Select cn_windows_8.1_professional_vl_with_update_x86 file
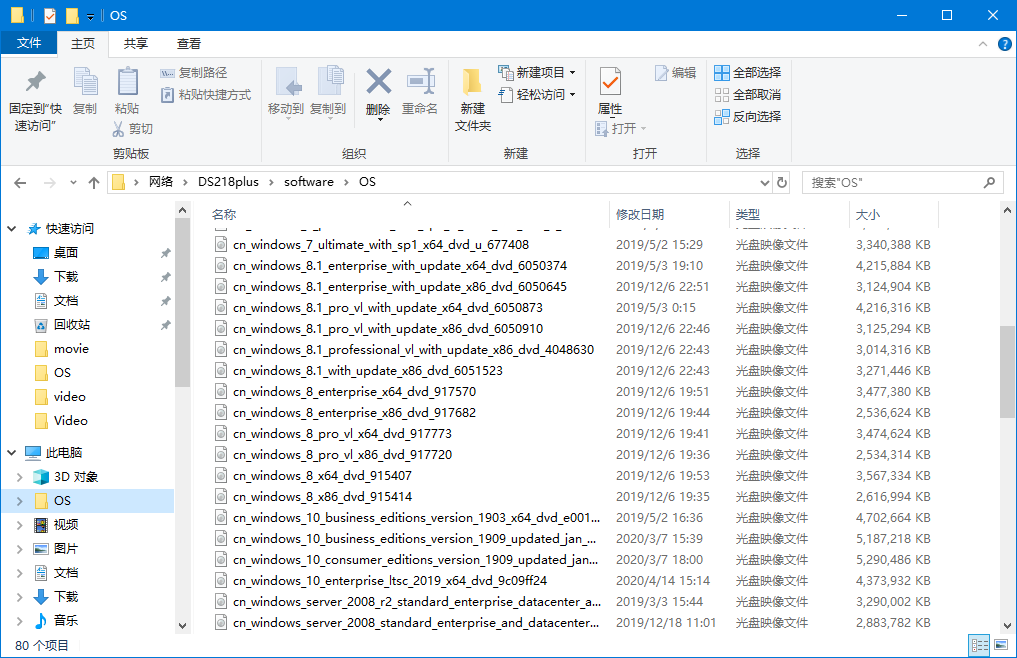The image size is (1017, 658). (413, 350)
